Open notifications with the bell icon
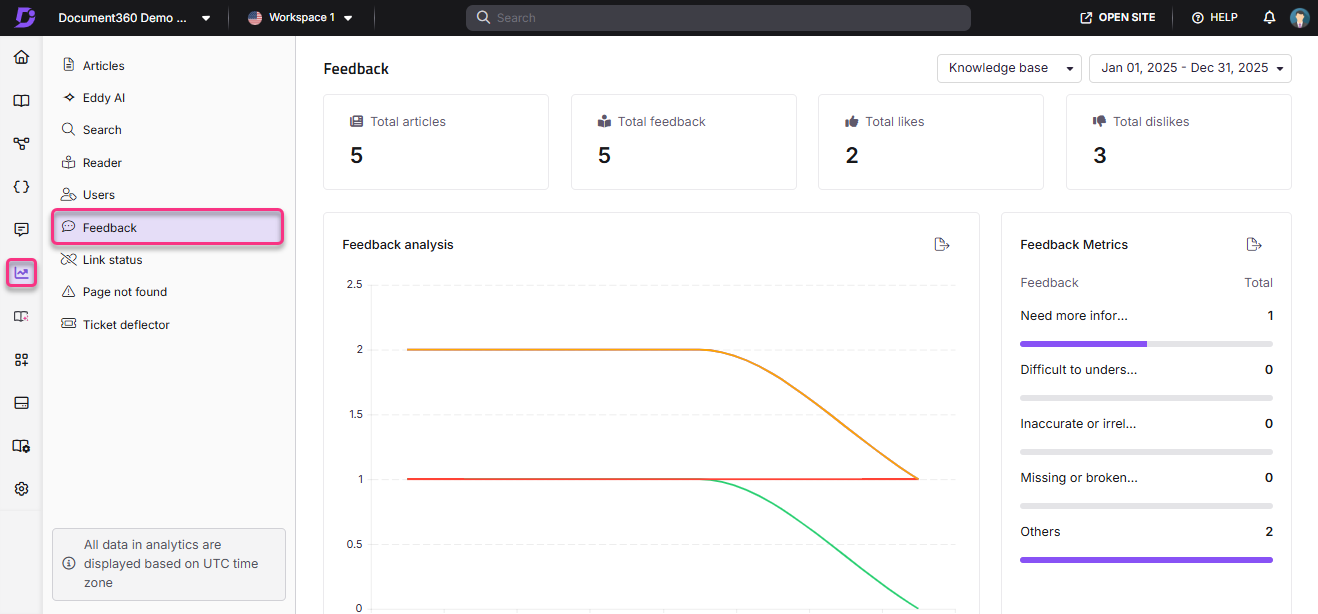 coord(1268,17)
